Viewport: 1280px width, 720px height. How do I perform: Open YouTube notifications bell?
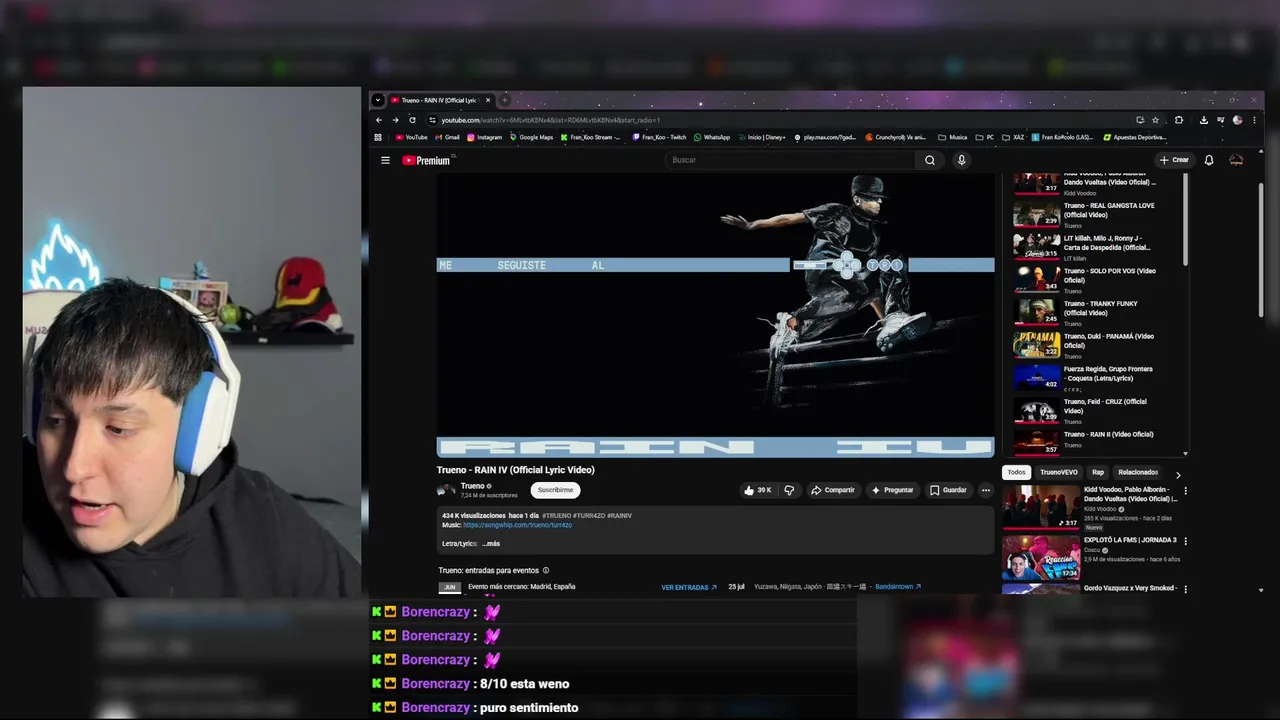coord(1209,160)
